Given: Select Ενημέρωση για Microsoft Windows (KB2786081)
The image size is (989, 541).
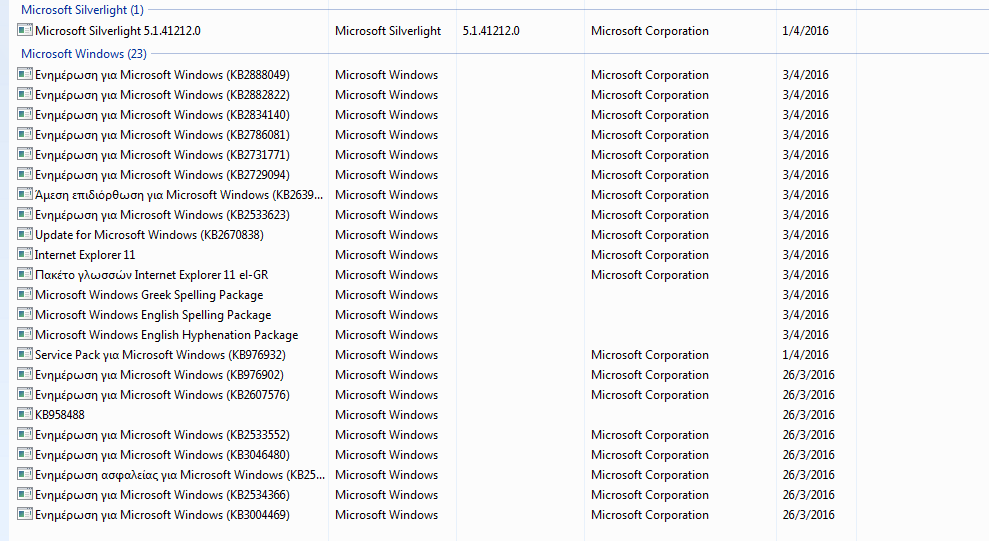Looking at the screenshot, I should [162, 135].
